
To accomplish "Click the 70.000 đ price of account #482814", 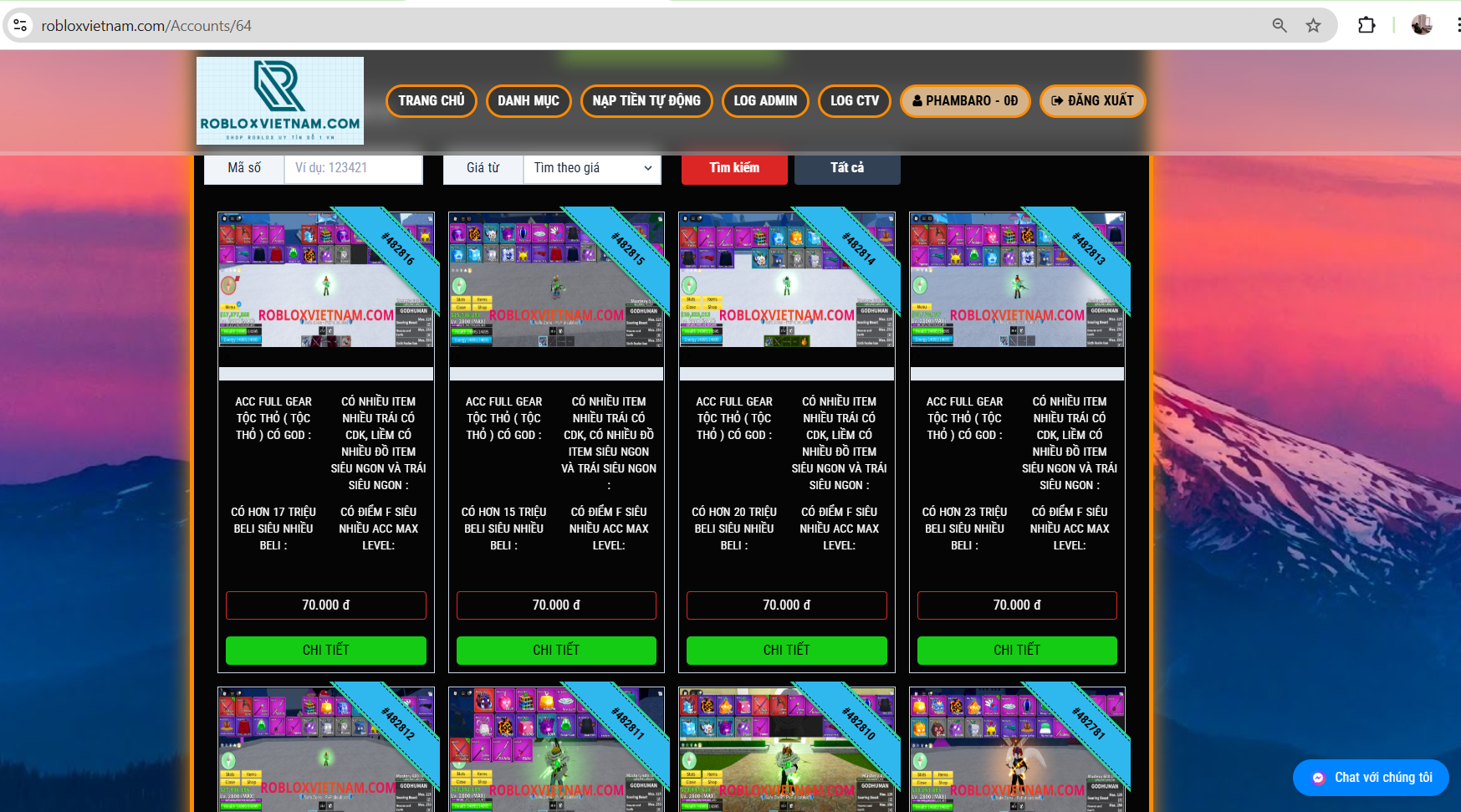I will [787, 605].
